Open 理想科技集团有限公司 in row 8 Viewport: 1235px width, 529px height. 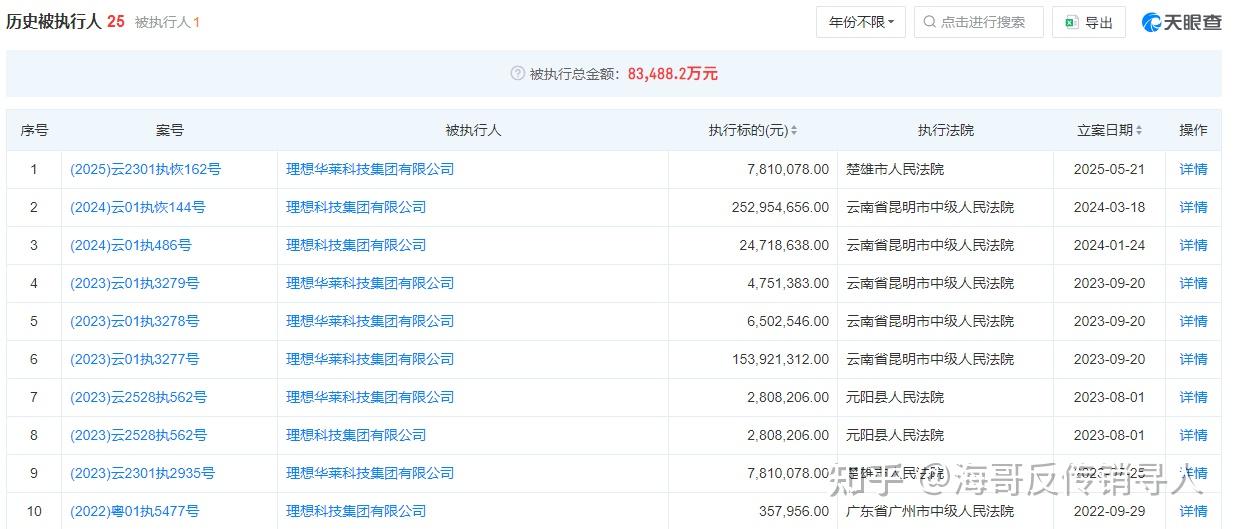pos(356,435)
